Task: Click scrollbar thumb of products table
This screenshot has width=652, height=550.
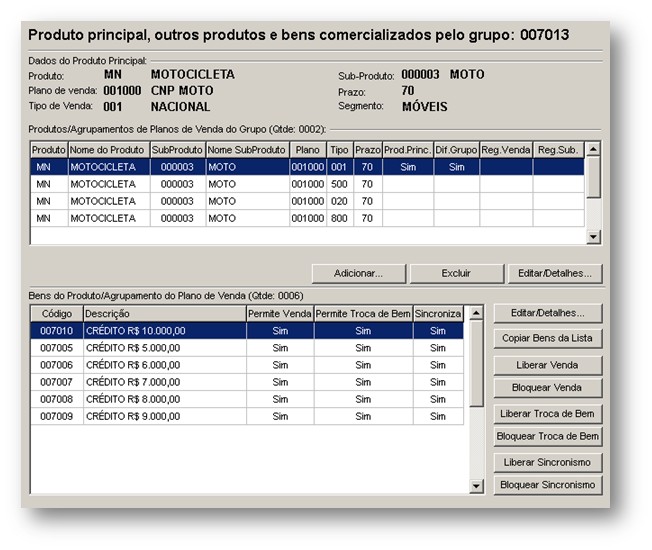Action: click(x=593, y=177)
